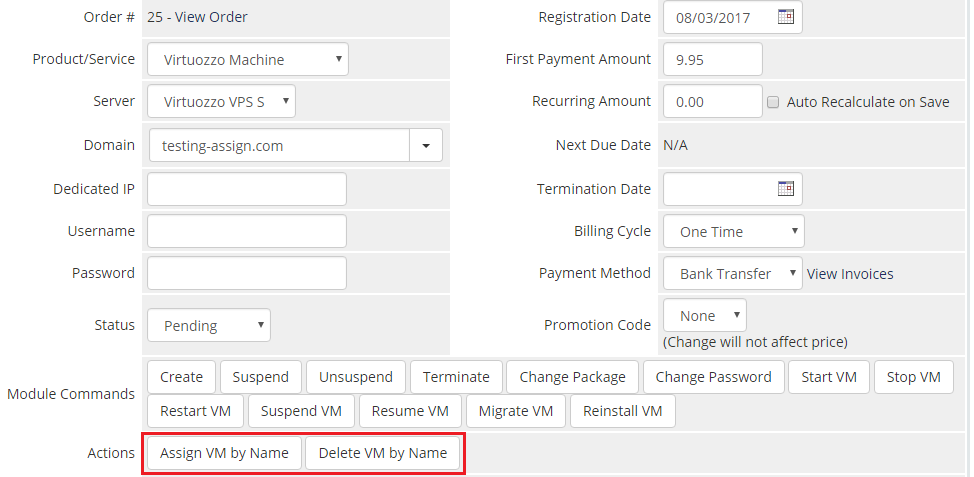Screen dimensions: 974x477
Task: Click the Unsuspend button
Action: coord(356,377)
